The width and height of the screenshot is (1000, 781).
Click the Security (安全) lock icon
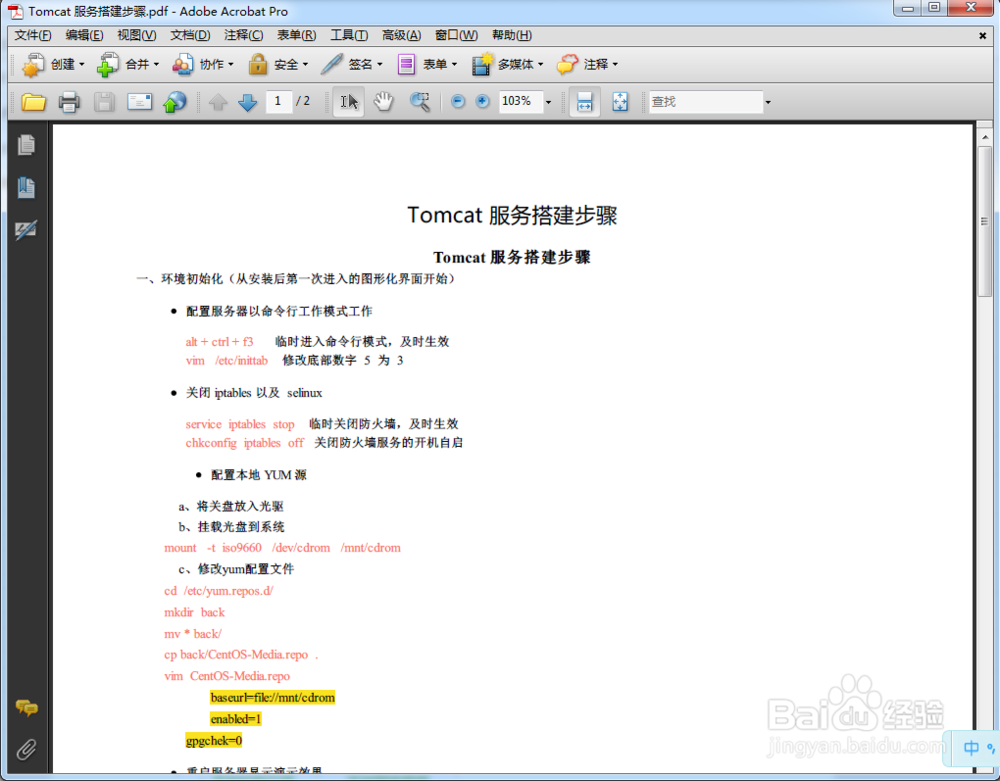pyautogui.click(x=258, y=64)
